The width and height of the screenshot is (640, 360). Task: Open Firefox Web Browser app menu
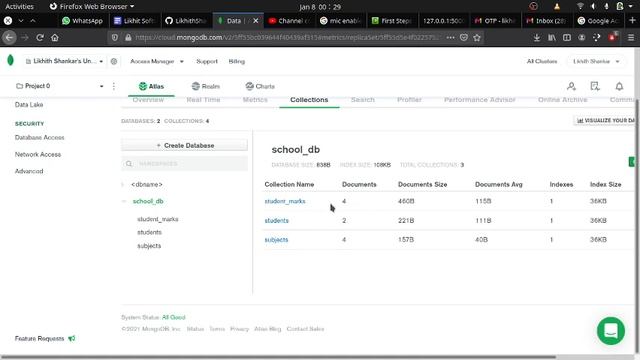(92, 7)
